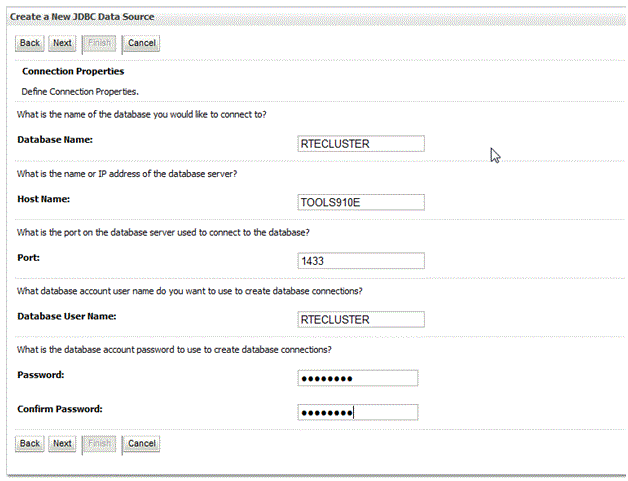This screenshot has height=481, width=628.
Task: Click the bottom greyed-out Finish button
Action: click(x=100, y=443)
